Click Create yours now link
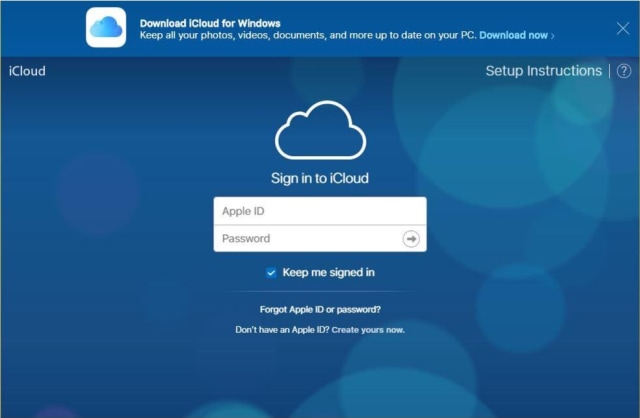This screenshot has height=418, width=640. click(x=368, y=330)
